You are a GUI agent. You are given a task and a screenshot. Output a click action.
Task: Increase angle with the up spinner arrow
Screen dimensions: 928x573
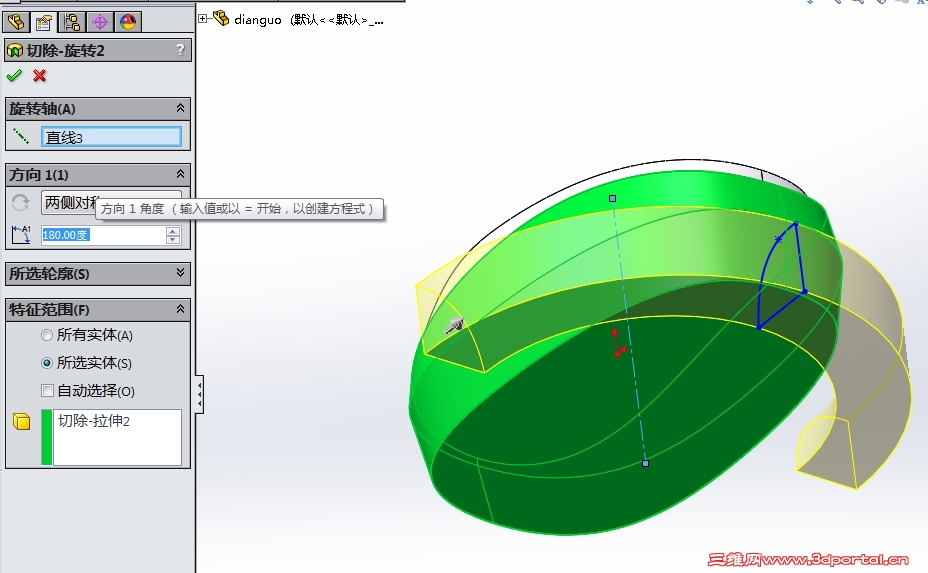pos(173,231)
